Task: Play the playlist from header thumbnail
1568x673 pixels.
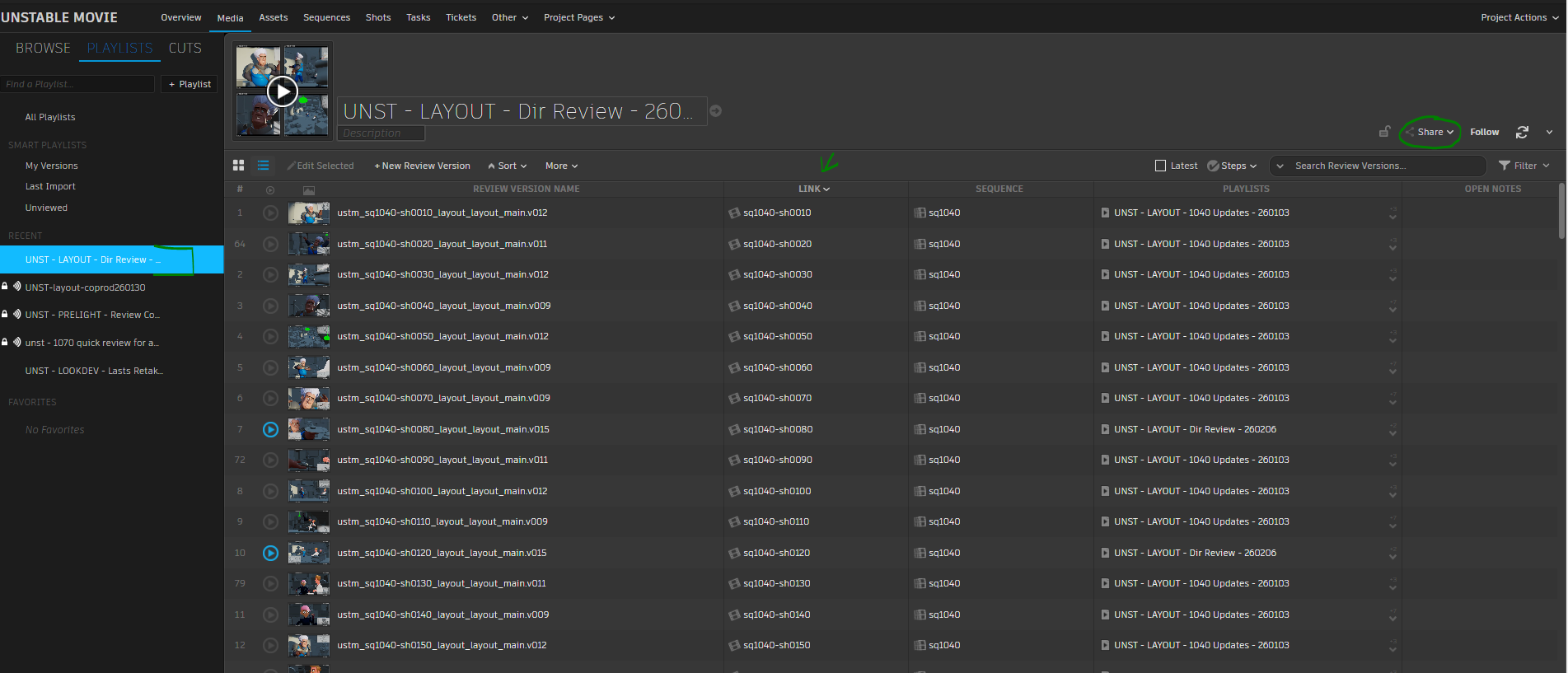Action: point(283,91)
